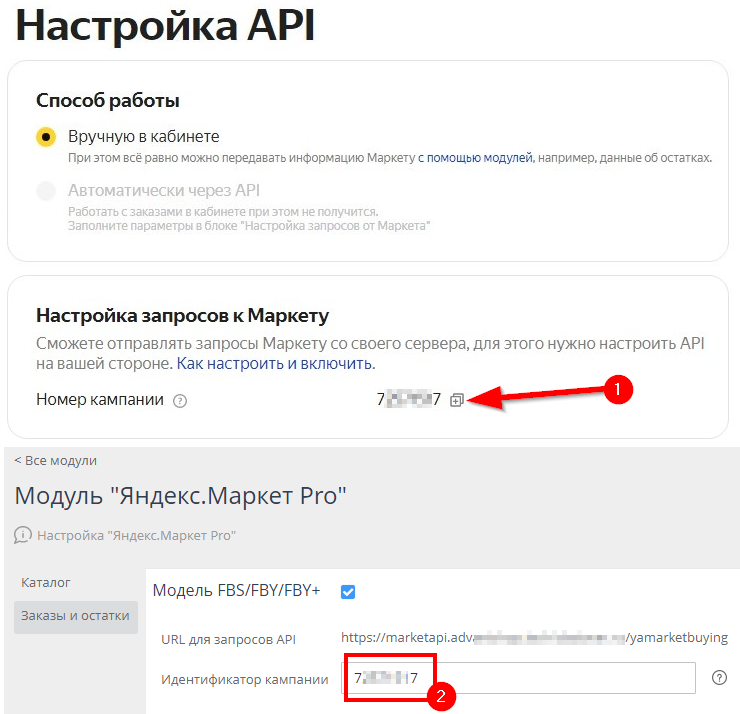Screen dimensions: 740x714
Task: Click the blurred campaign number value
Action: click(408, 400)
